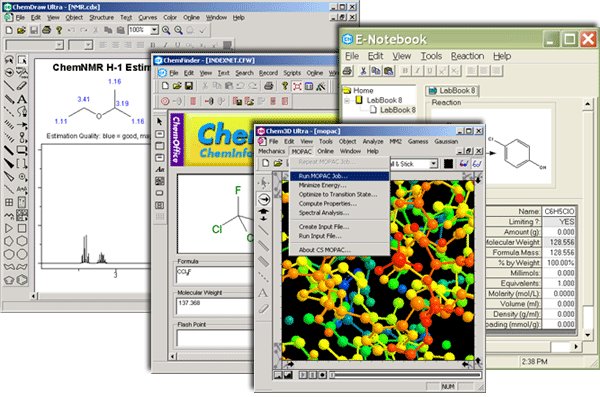600x397 pixels.
Task: Click ChemDraw horizontal scrollbar left arrow
Action: pos(34,296)
